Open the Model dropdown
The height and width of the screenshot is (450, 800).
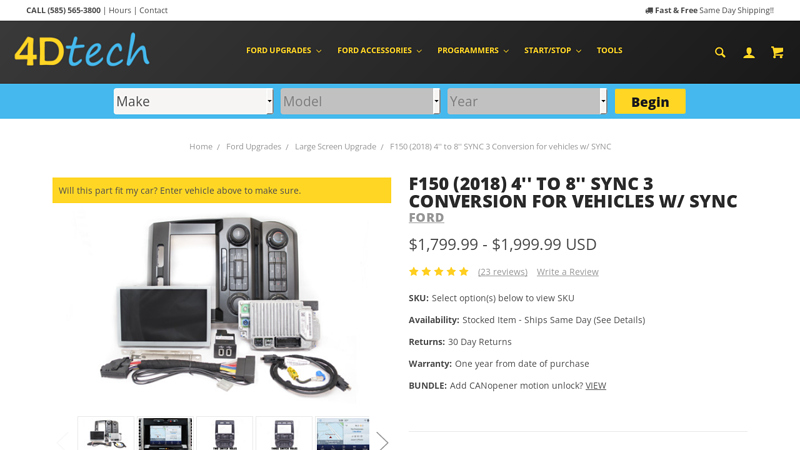(x=360, y=101)
